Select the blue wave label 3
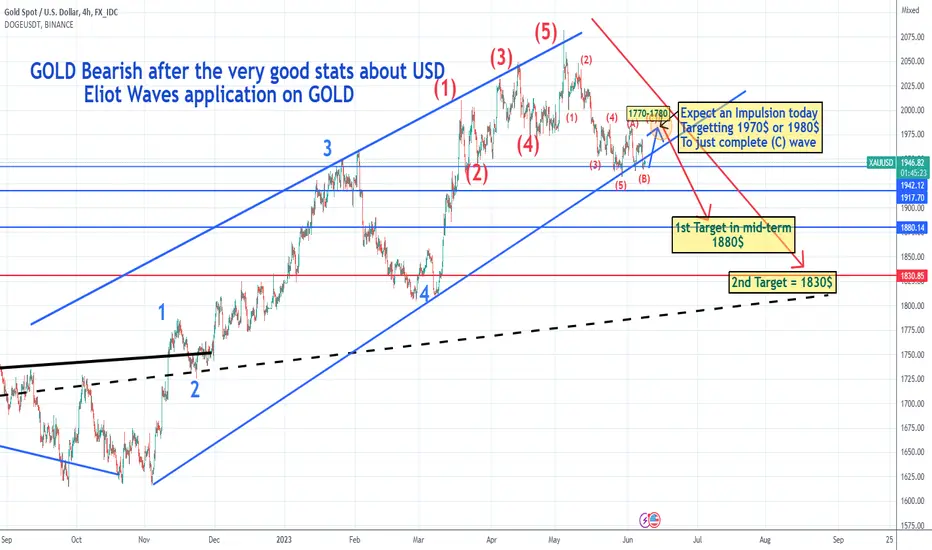Viewport: 932px width, 550px height. click(328, 148)
